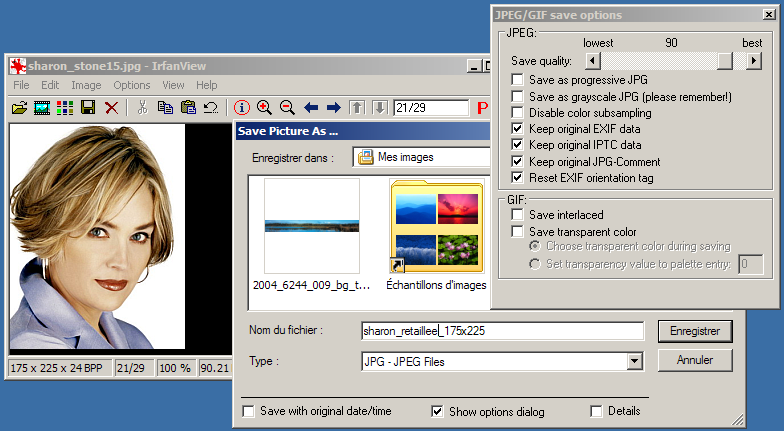Open the Help menu
The width and height of the screenshot is (784, 431).
pos(206,85)
